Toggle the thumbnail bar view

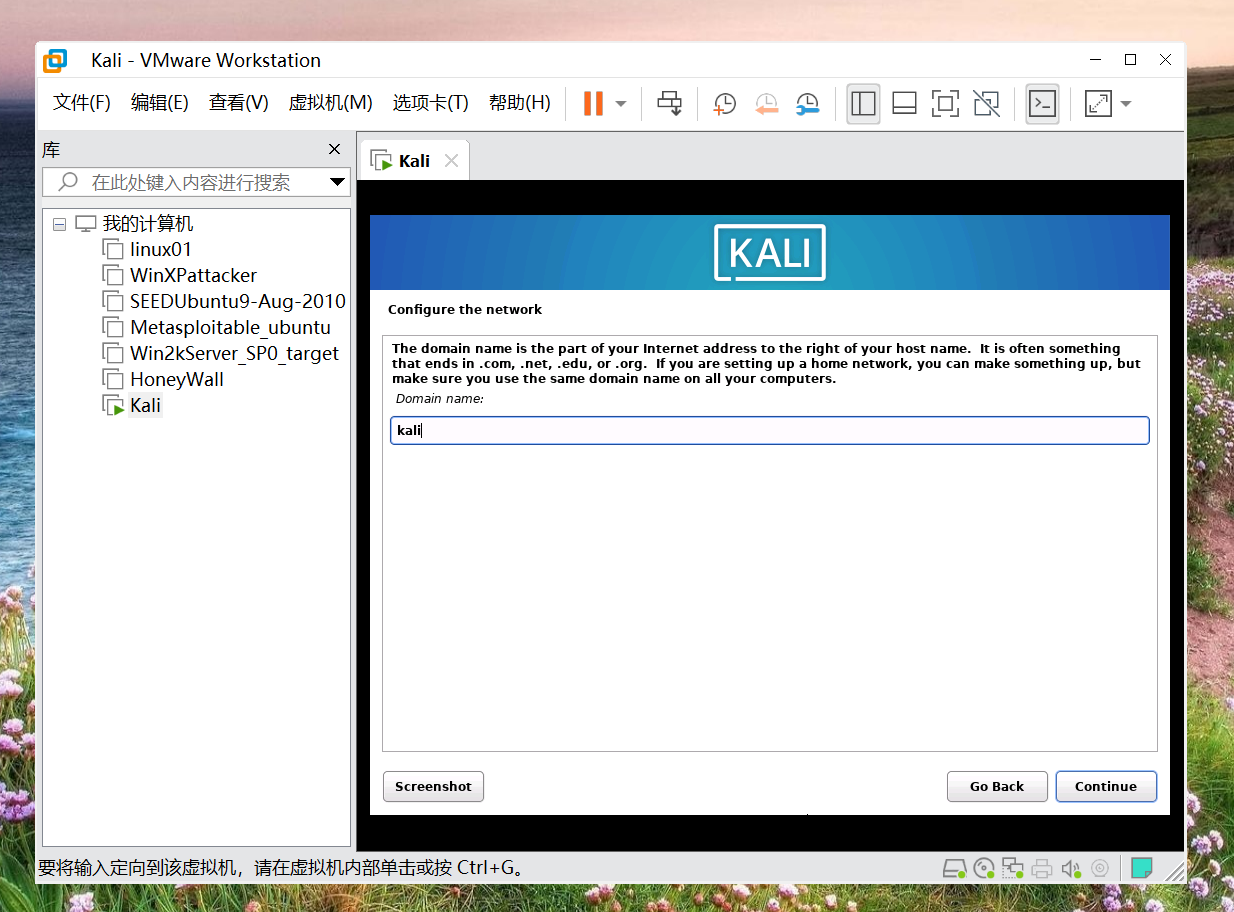[x=904, y=103]
